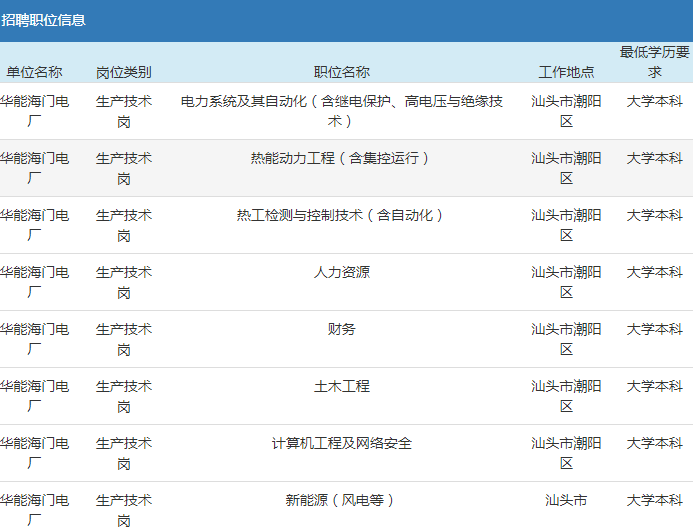Select 华能海门电厂 in the 计算机工程及网络安全 row

[x=34, y=453]
